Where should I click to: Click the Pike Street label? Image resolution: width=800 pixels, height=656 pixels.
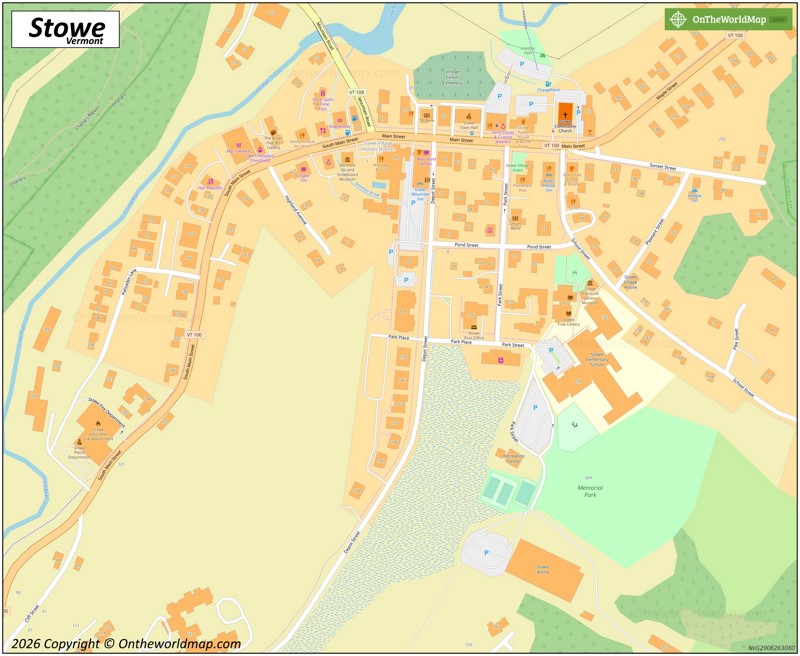pos(735,339)
